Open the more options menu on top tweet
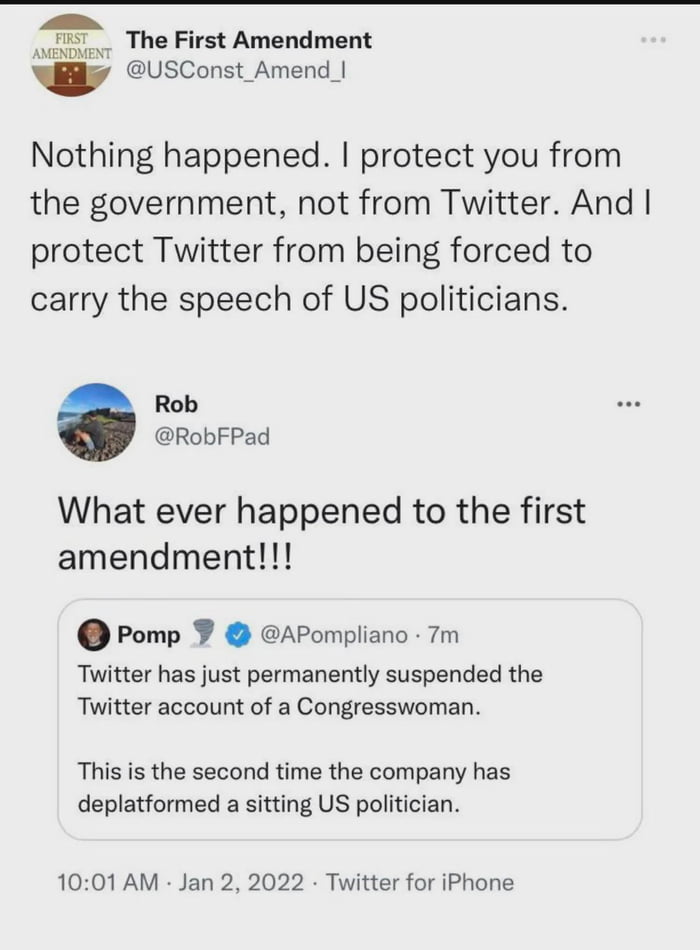 coord(653,38)
